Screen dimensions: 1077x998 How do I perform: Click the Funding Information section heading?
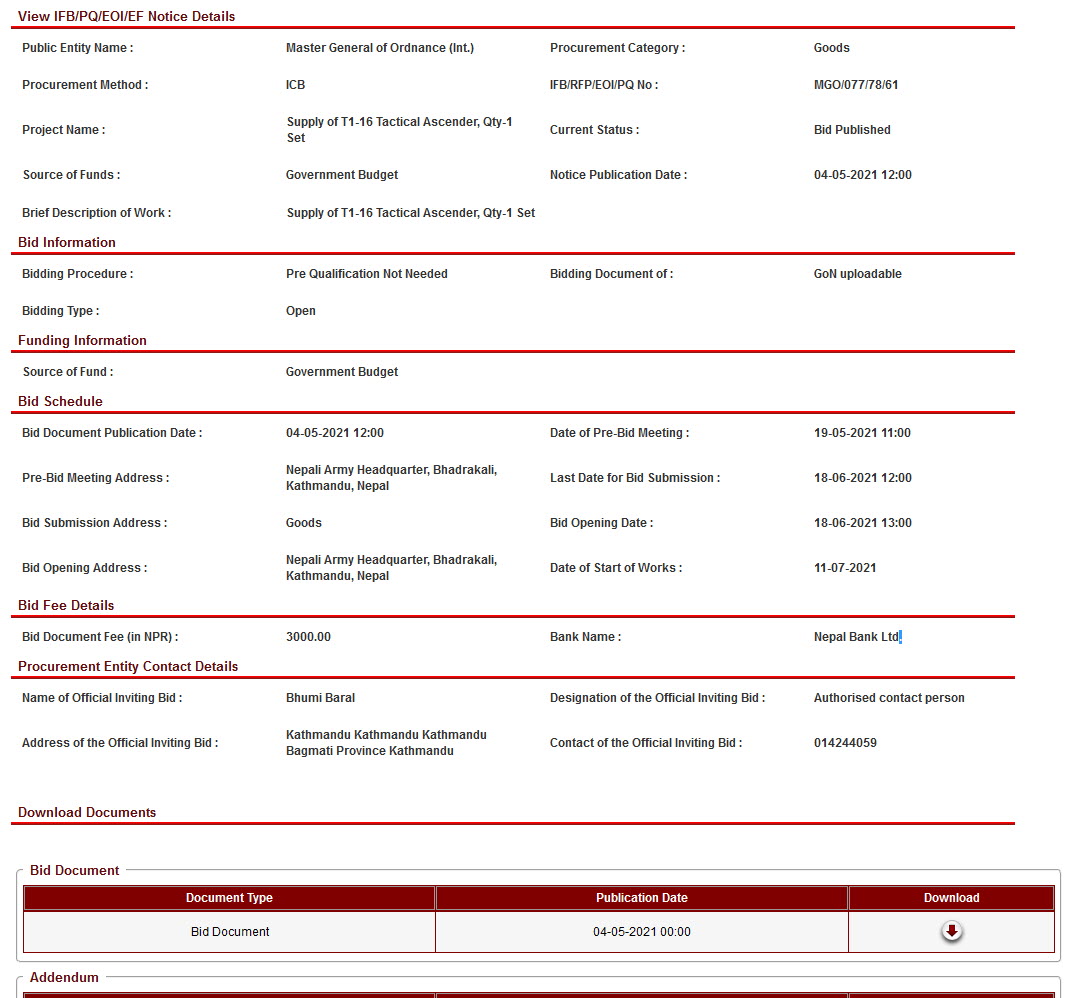82,340
